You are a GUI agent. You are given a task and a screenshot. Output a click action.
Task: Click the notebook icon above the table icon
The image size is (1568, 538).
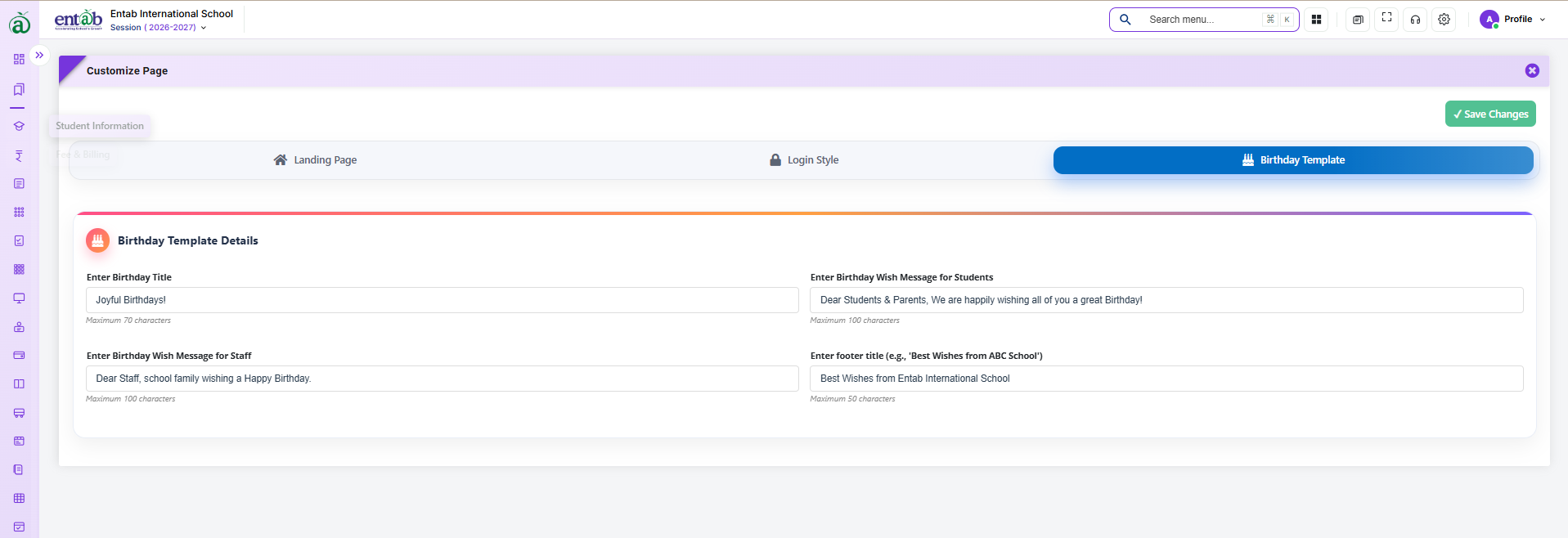[19, 470]
